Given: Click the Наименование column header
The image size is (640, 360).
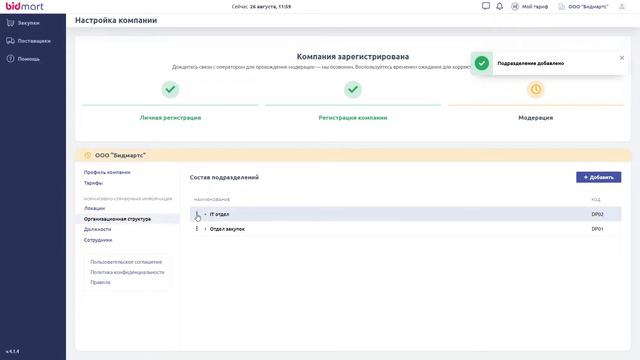Looking at the screenshot, I should point(212,200).
